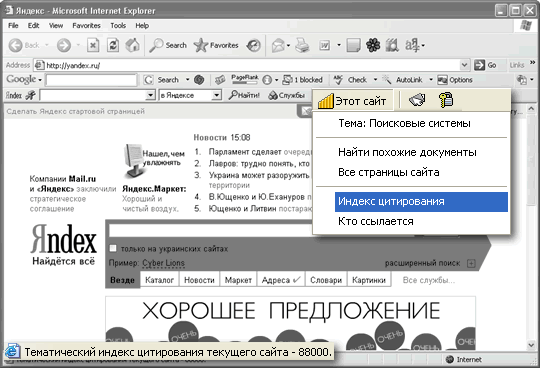
Task: Switch to the Новости search tab
Action: [199, 280]
